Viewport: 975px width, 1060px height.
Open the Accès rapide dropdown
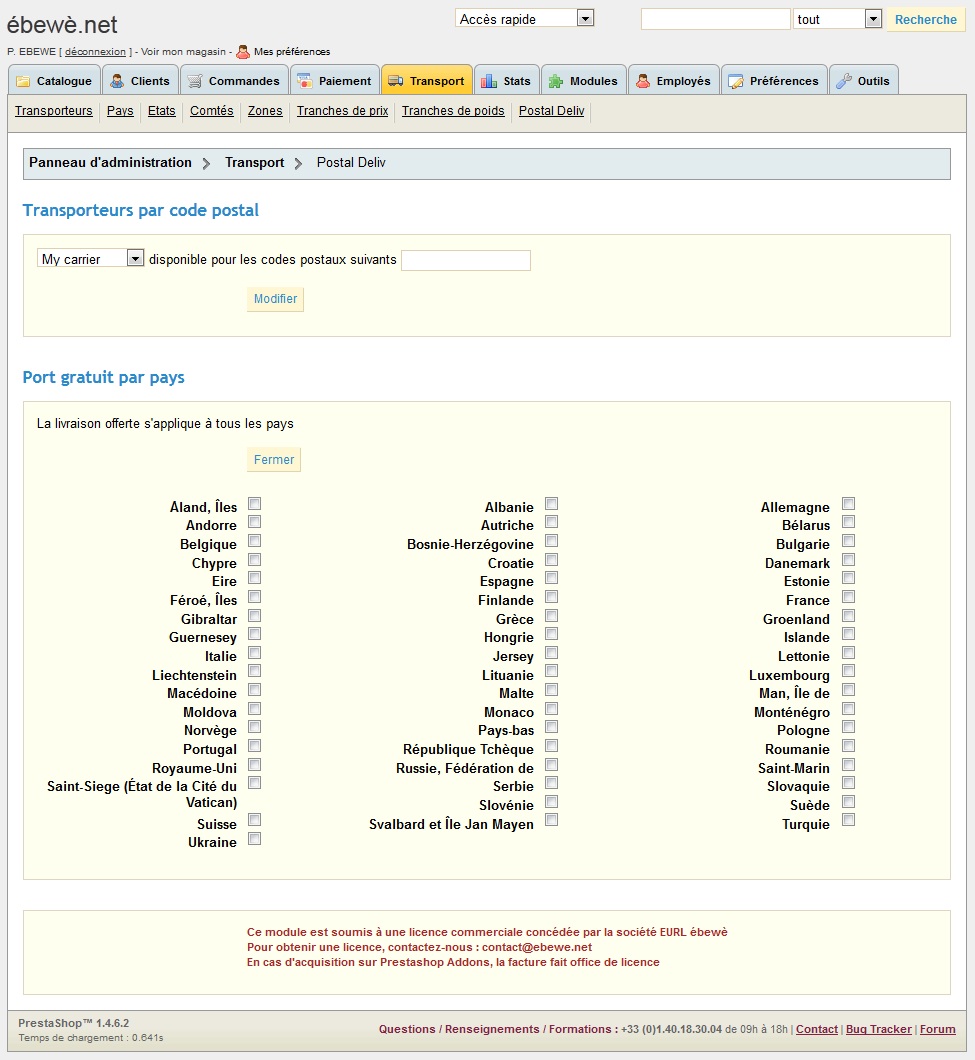525,18
